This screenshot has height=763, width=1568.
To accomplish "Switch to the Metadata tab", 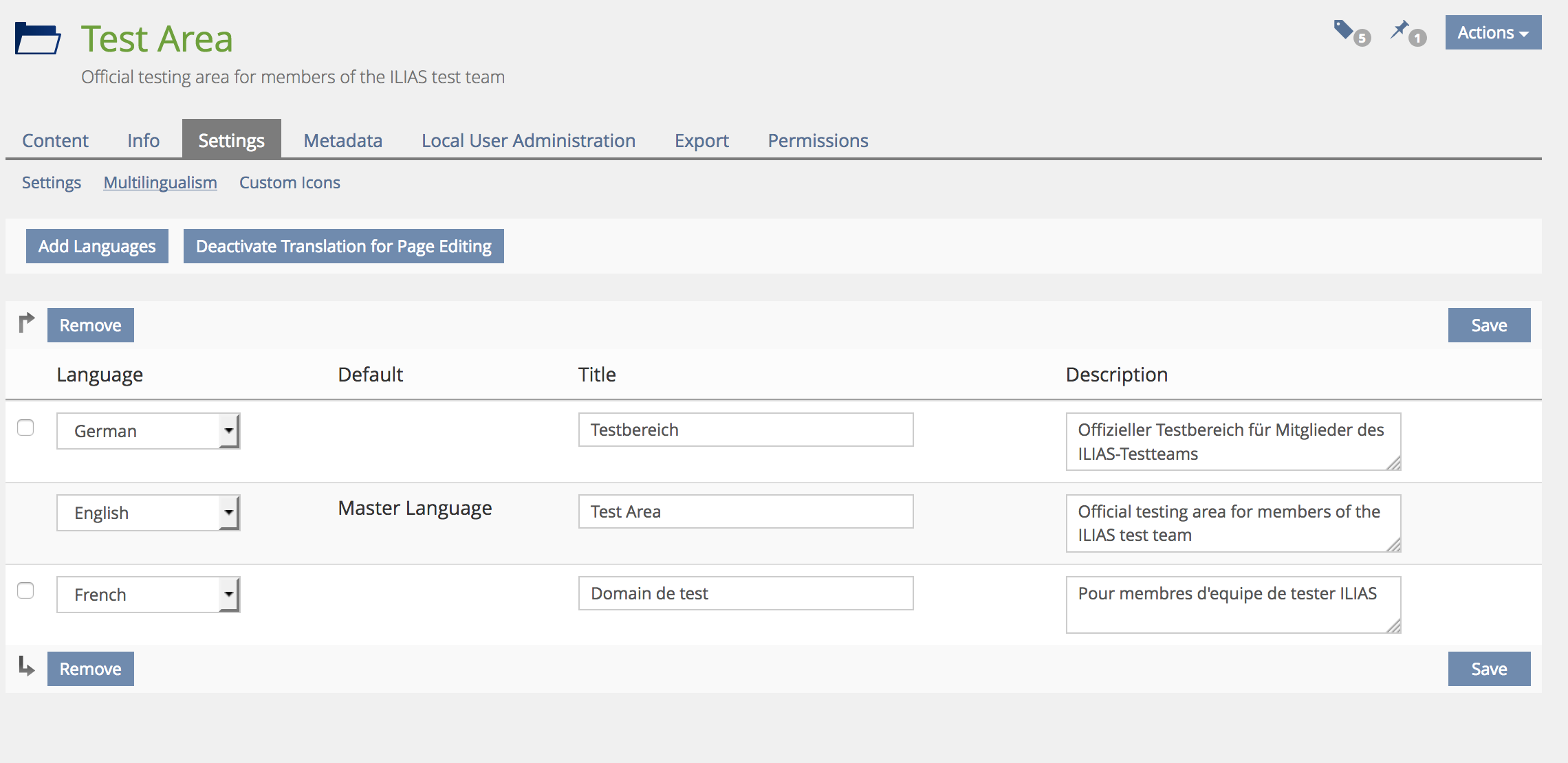I will [x=342, y=140].
